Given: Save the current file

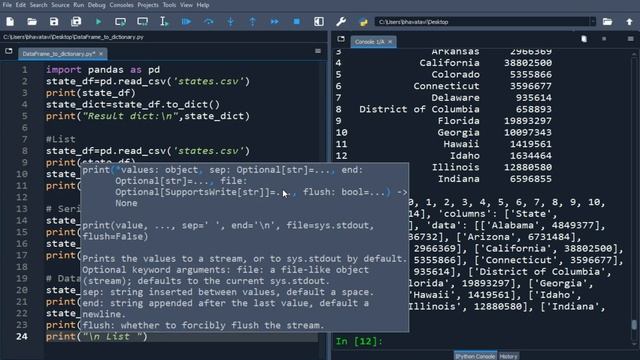Looking at the screenshot, I should [x=54, y=22].
